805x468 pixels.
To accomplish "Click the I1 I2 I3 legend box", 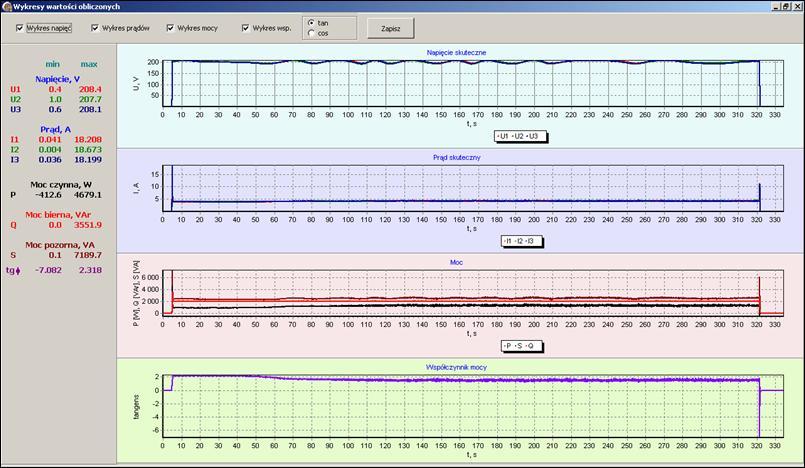I will tap(521, 241).
